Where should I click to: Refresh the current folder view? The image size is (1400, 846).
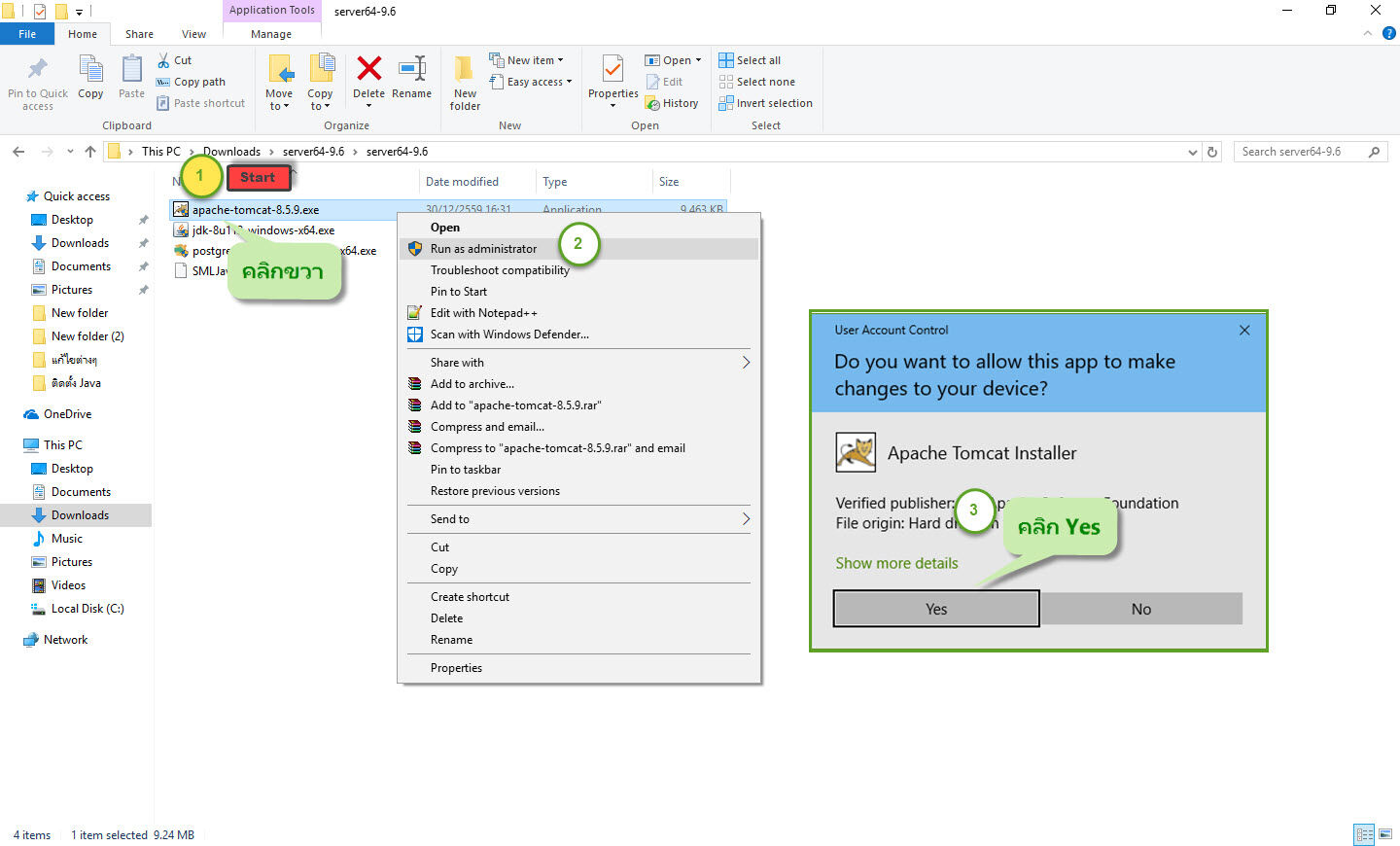coord(1212,152)
